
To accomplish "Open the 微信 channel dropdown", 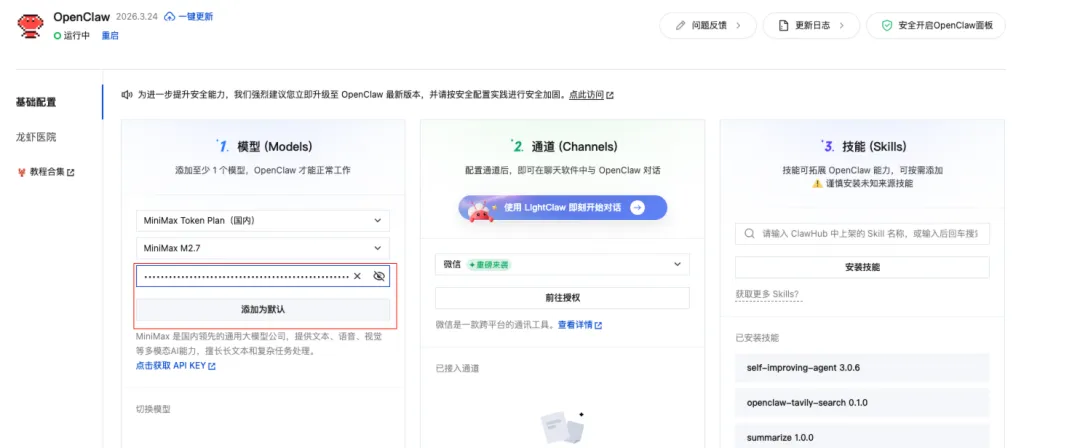I will click(562, 264).
